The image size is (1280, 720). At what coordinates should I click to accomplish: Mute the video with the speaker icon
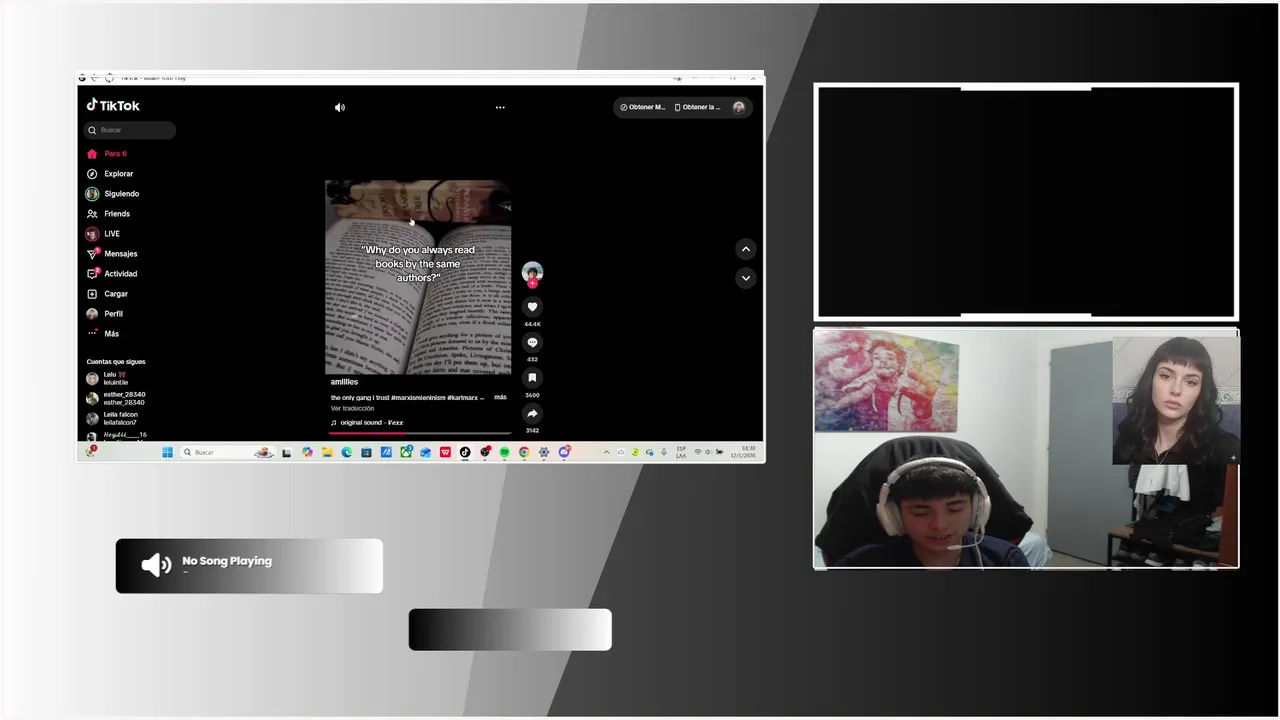tap(340, 107)
